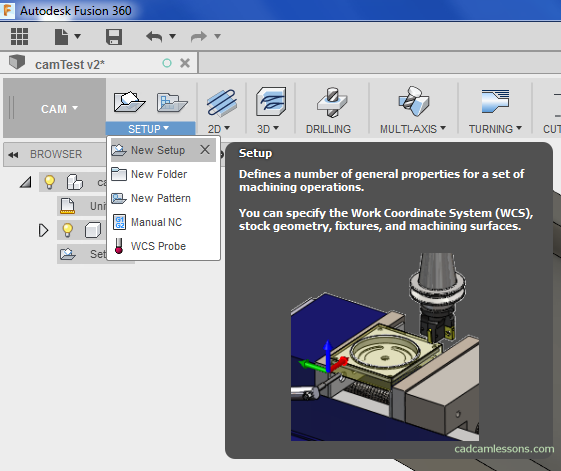Open the redo history dropdown arrow
This screenshot has height=471, width=561.
(x=217, y=36)
